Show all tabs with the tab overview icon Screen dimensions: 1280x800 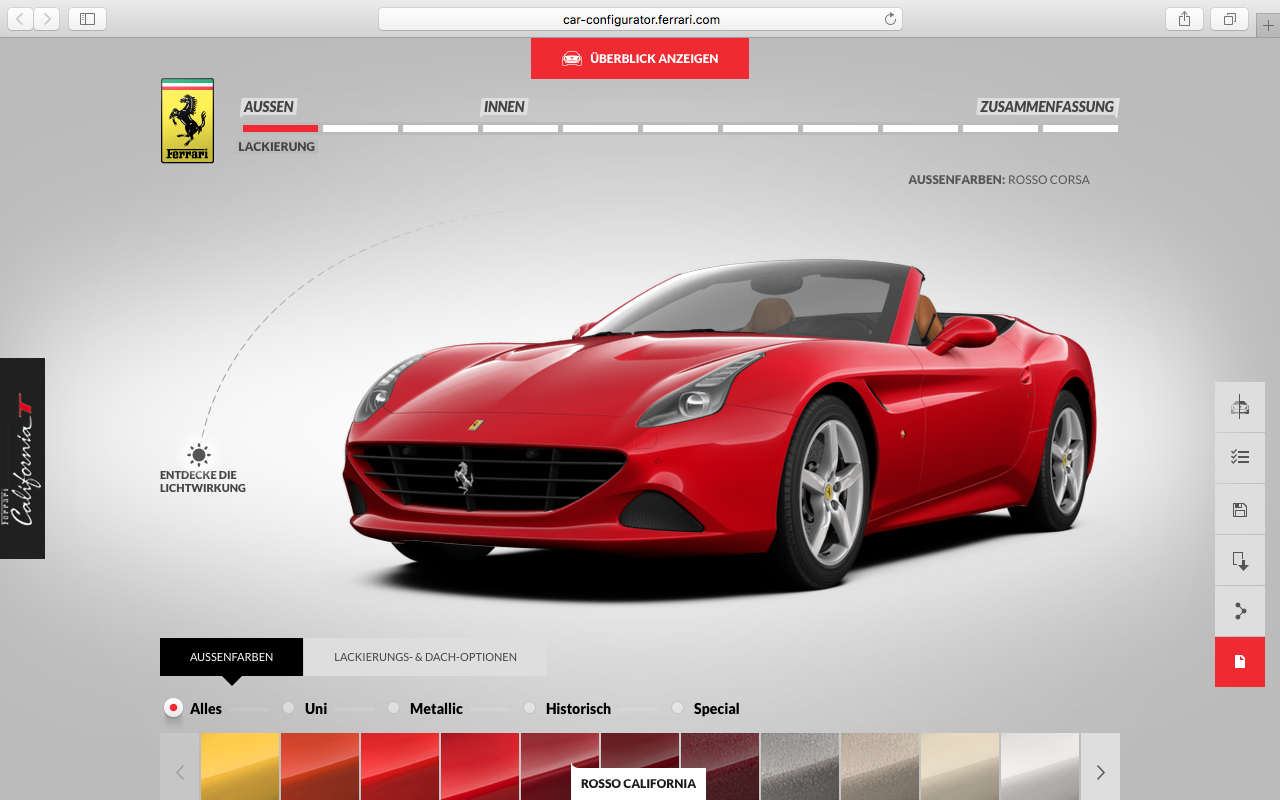point(1229,19)
